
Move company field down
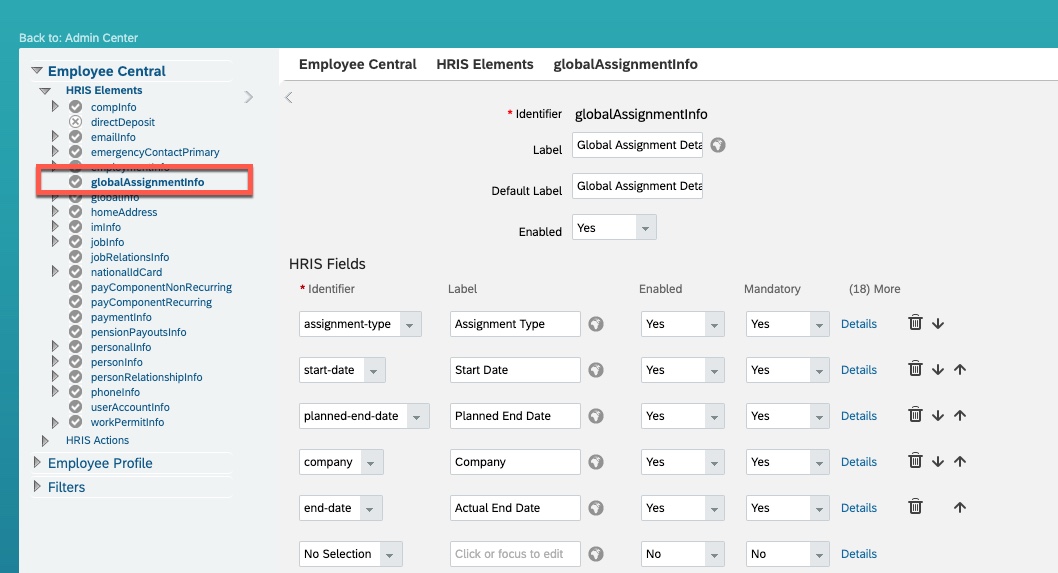pyautogui.click(x=938, y=462)
